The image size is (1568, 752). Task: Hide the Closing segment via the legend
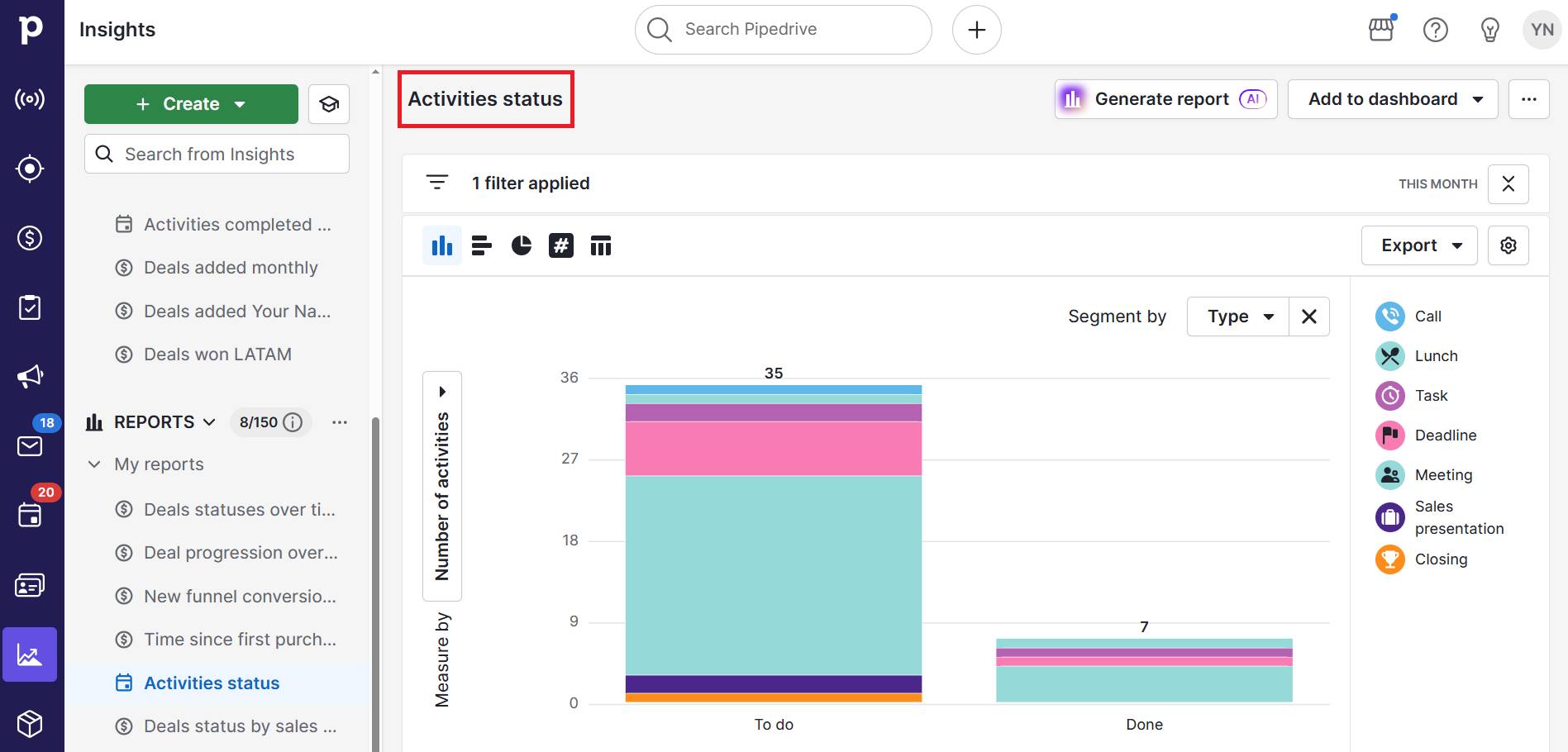(1441, 559)
